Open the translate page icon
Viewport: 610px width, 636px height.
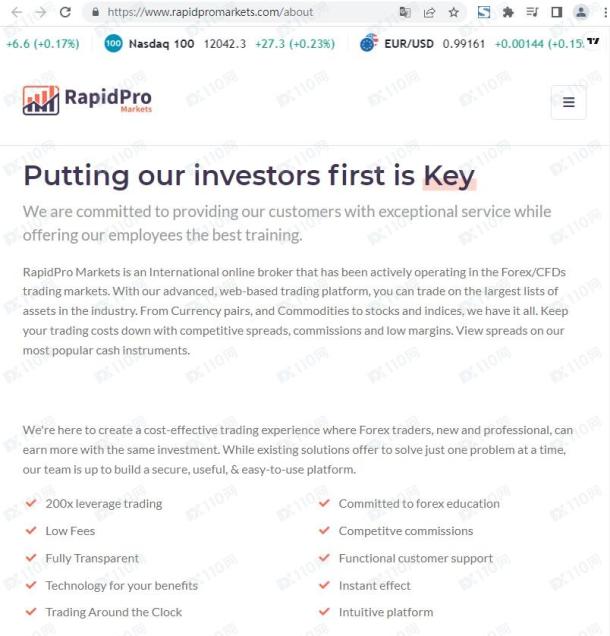[x=405, y=13]
